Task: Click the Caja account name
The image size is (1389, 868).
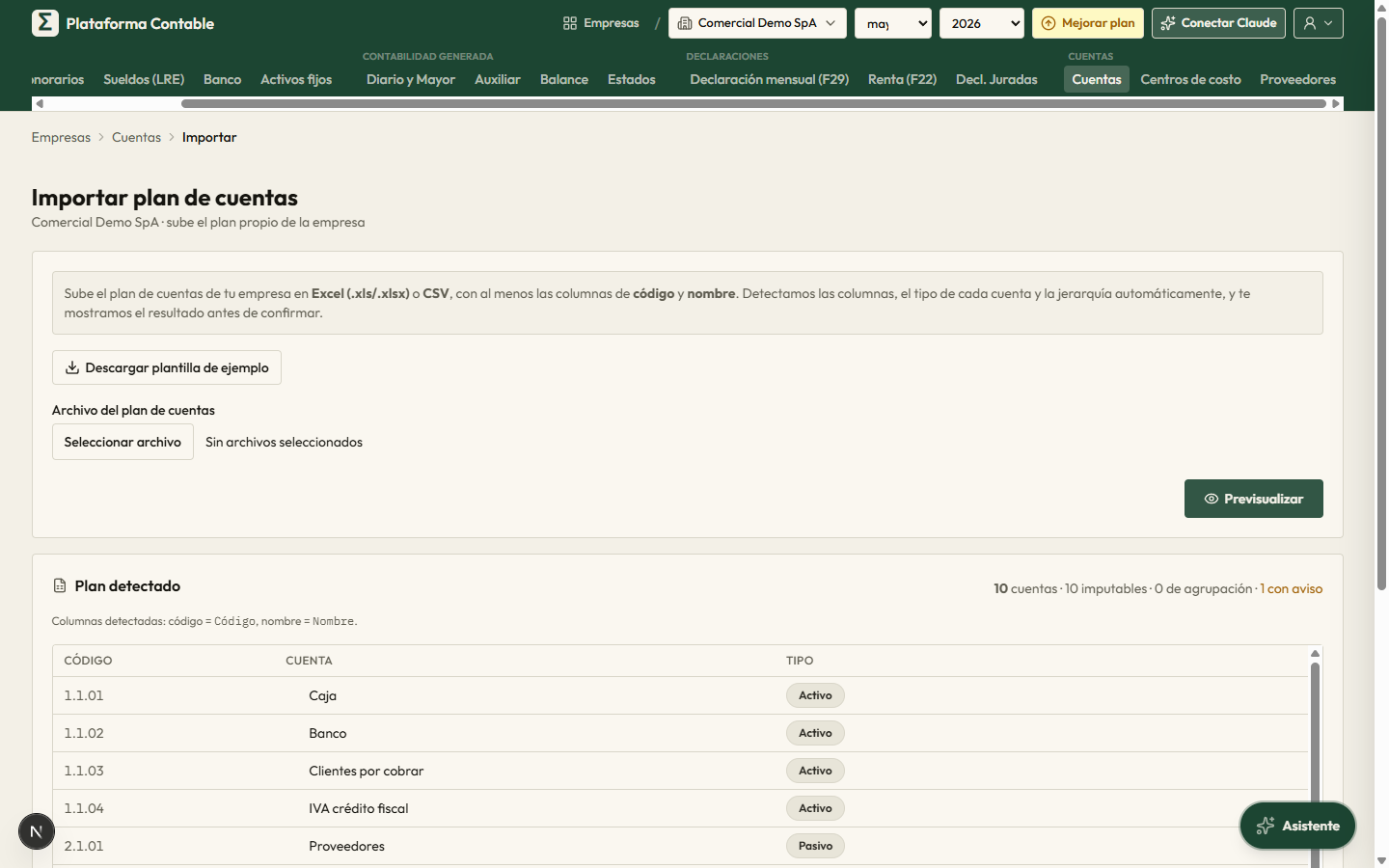Action: [322, 695]
